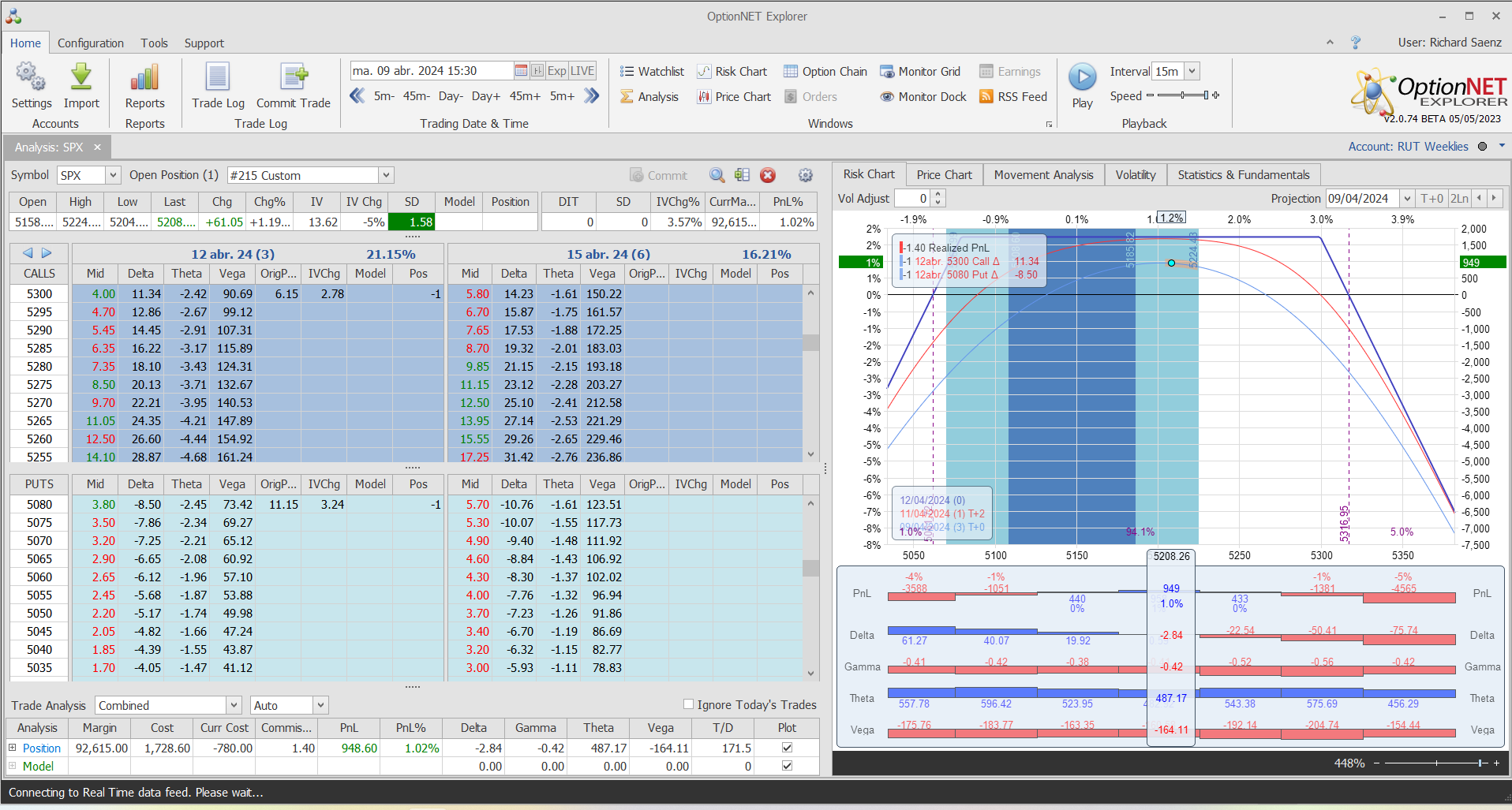Open the Reports chart icon
Image resolution: width=1512 pixels, height=810 pixels.
click(x=144, y=78)
